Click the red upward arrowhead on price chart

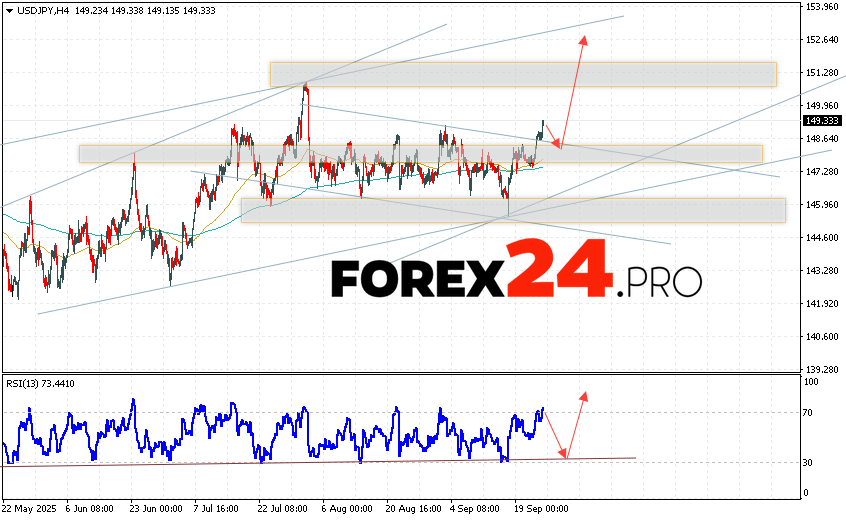584,40
